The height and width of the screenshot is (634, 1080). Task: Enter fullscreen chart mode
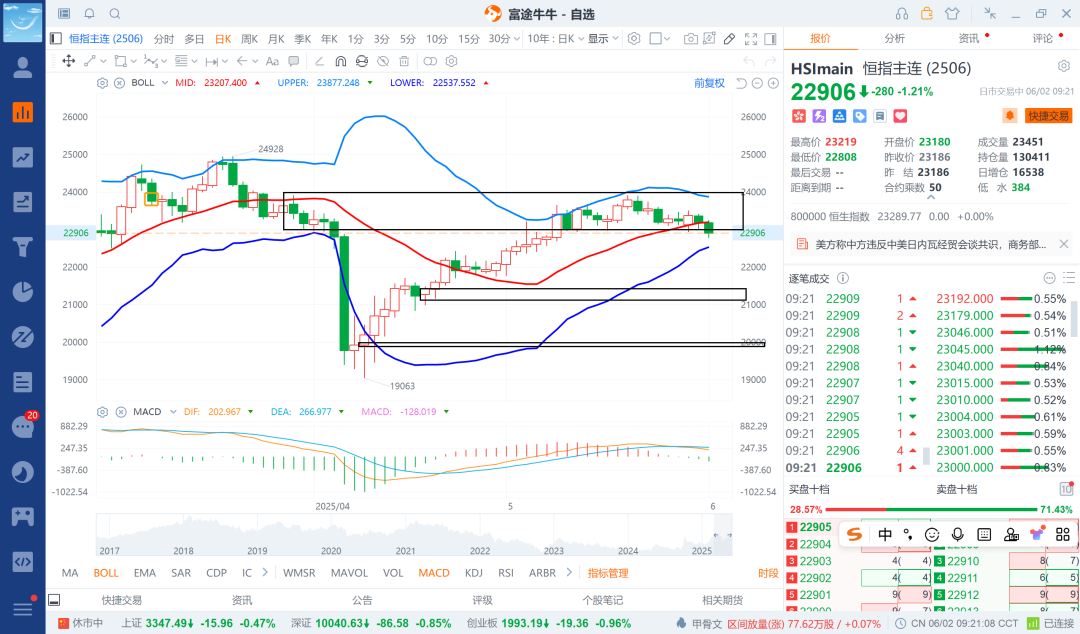tap(751, 39)
